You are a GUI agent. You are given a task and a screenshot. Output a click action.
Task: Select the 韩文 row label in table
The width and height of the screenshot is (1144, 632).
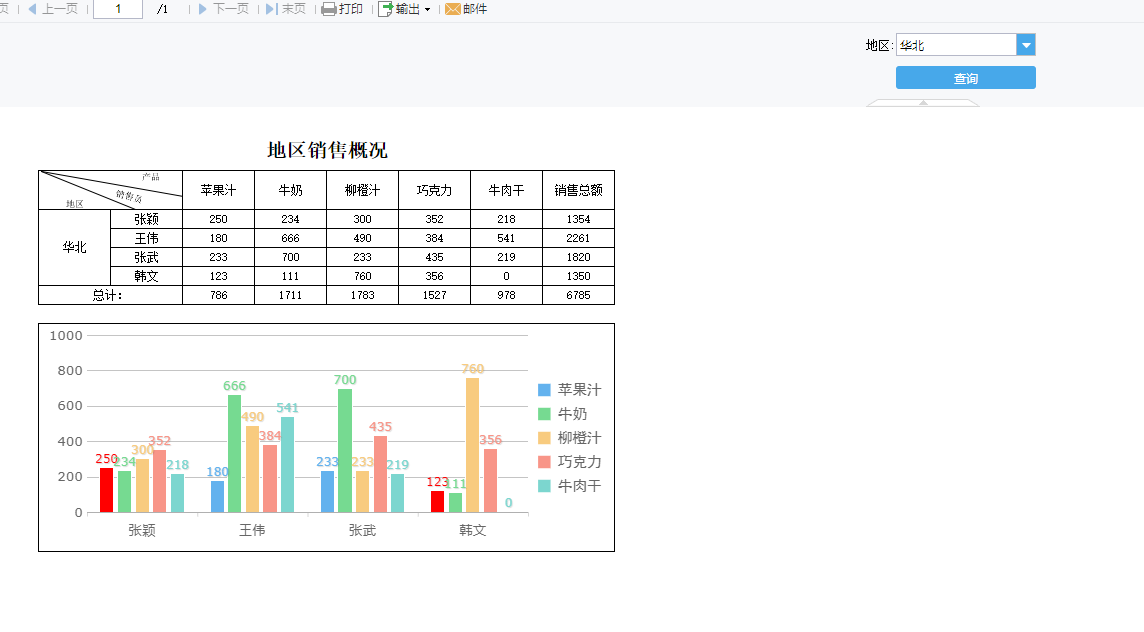[146, 276]
